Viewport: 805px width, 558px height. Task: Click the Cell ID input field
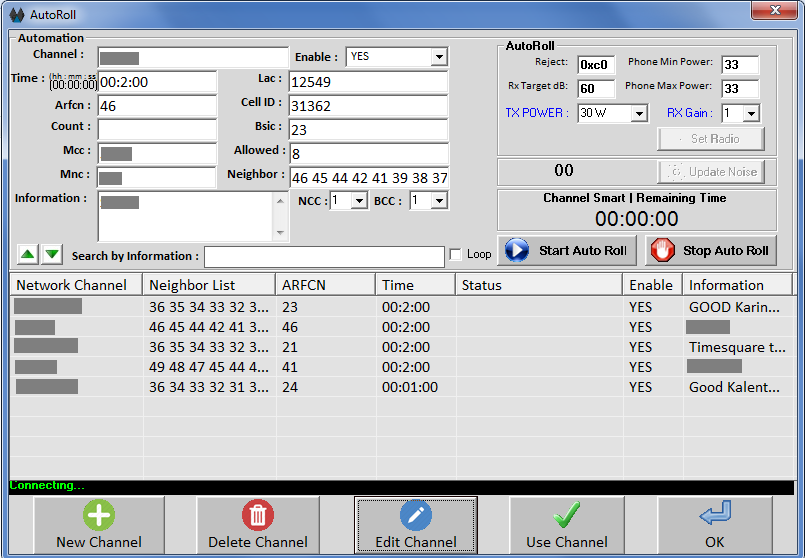pyautogui.click(x=368, y=106)
